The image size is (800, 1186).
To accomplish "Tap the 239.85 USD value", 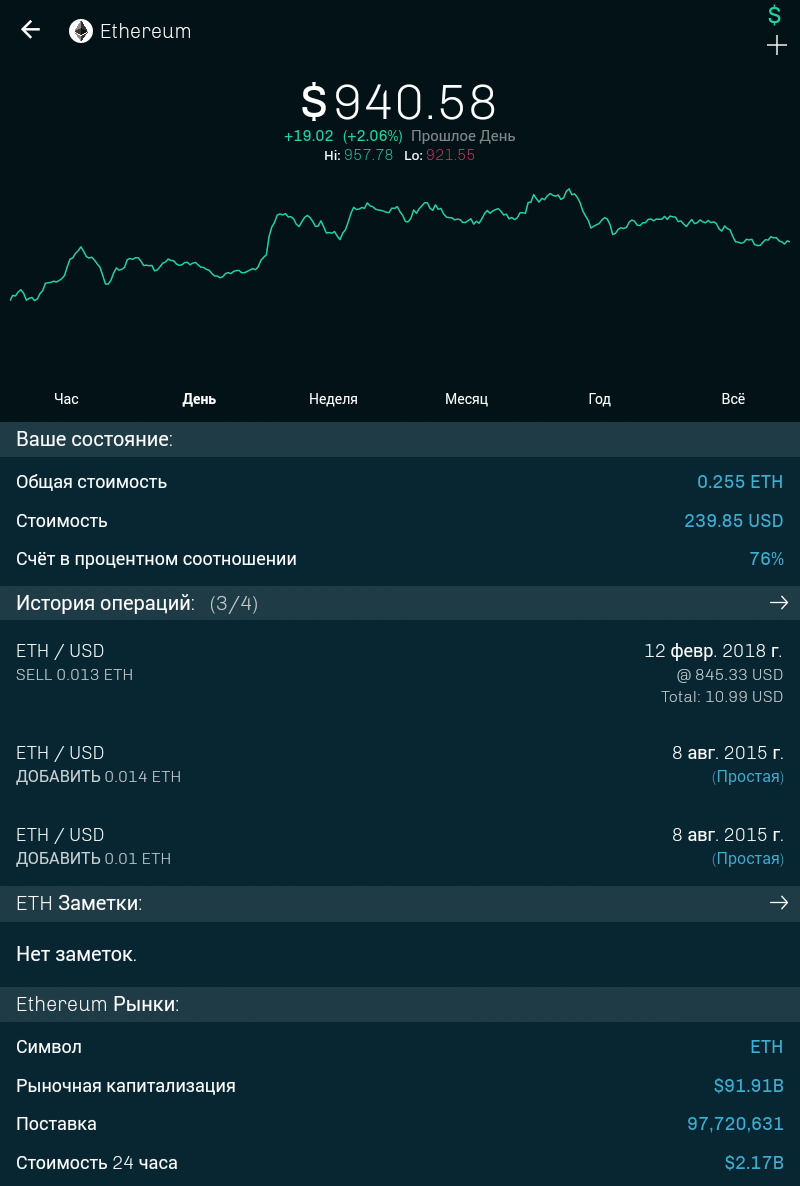I will coord(733,521).
